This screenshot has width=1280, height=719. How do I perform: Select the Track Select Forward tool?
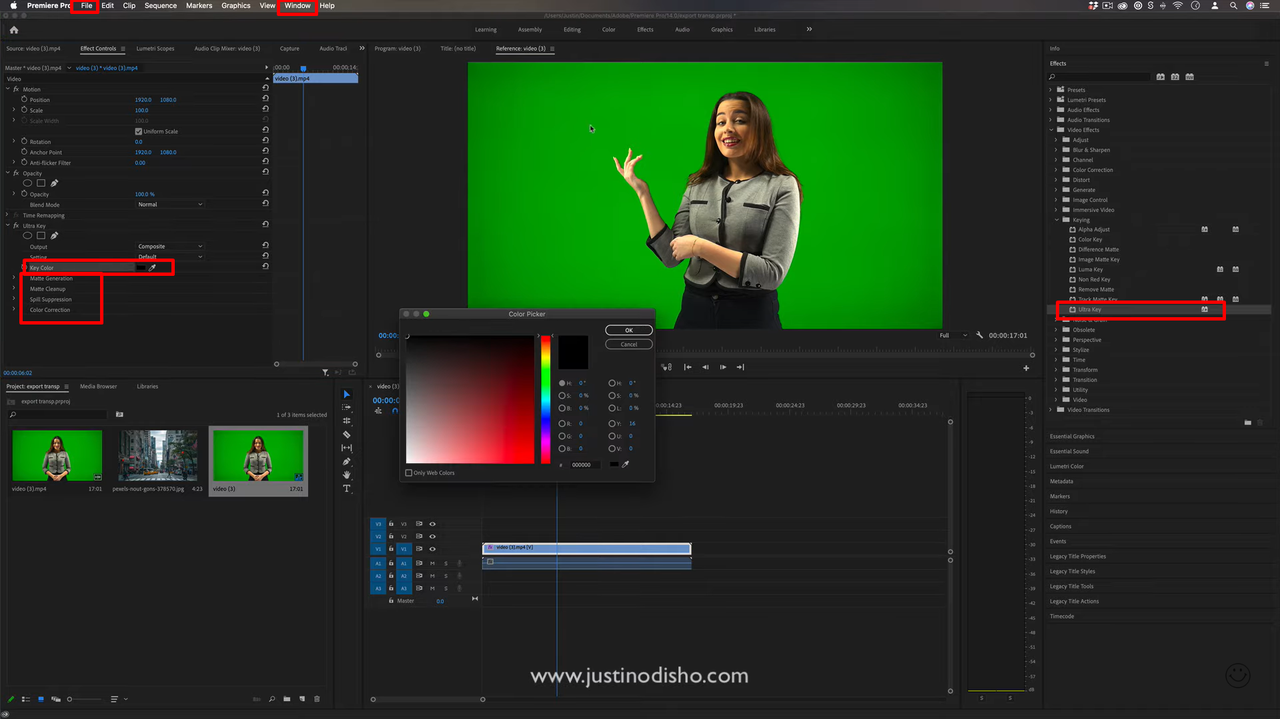[x=347, y=408]
